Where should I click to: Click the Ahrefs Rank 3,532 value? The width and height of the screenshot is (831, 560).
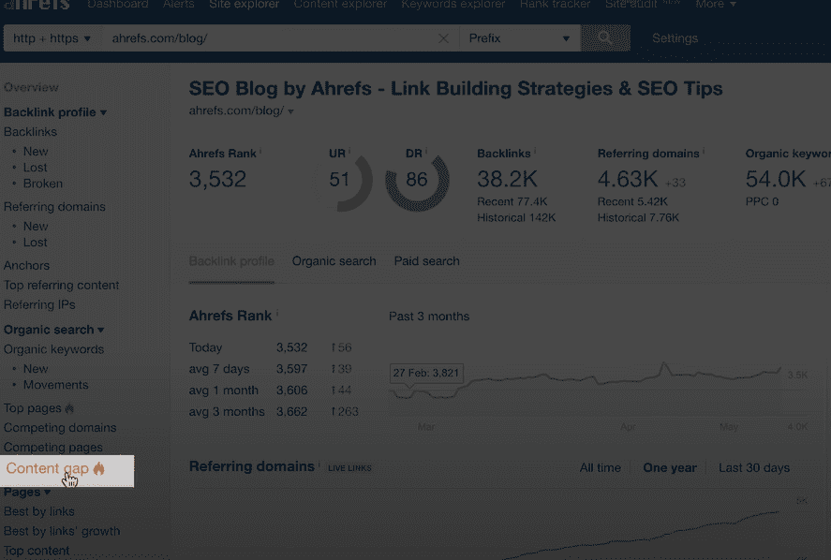(217, 179)
